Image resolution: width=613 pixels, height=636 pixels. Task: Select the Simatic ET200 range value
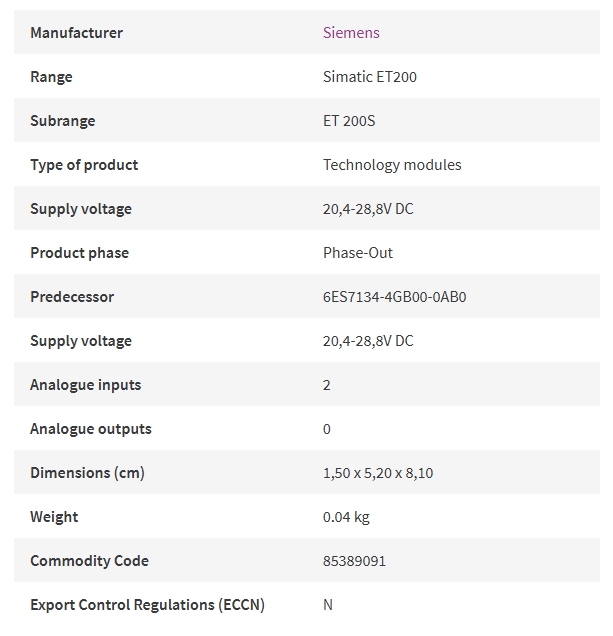370,77
